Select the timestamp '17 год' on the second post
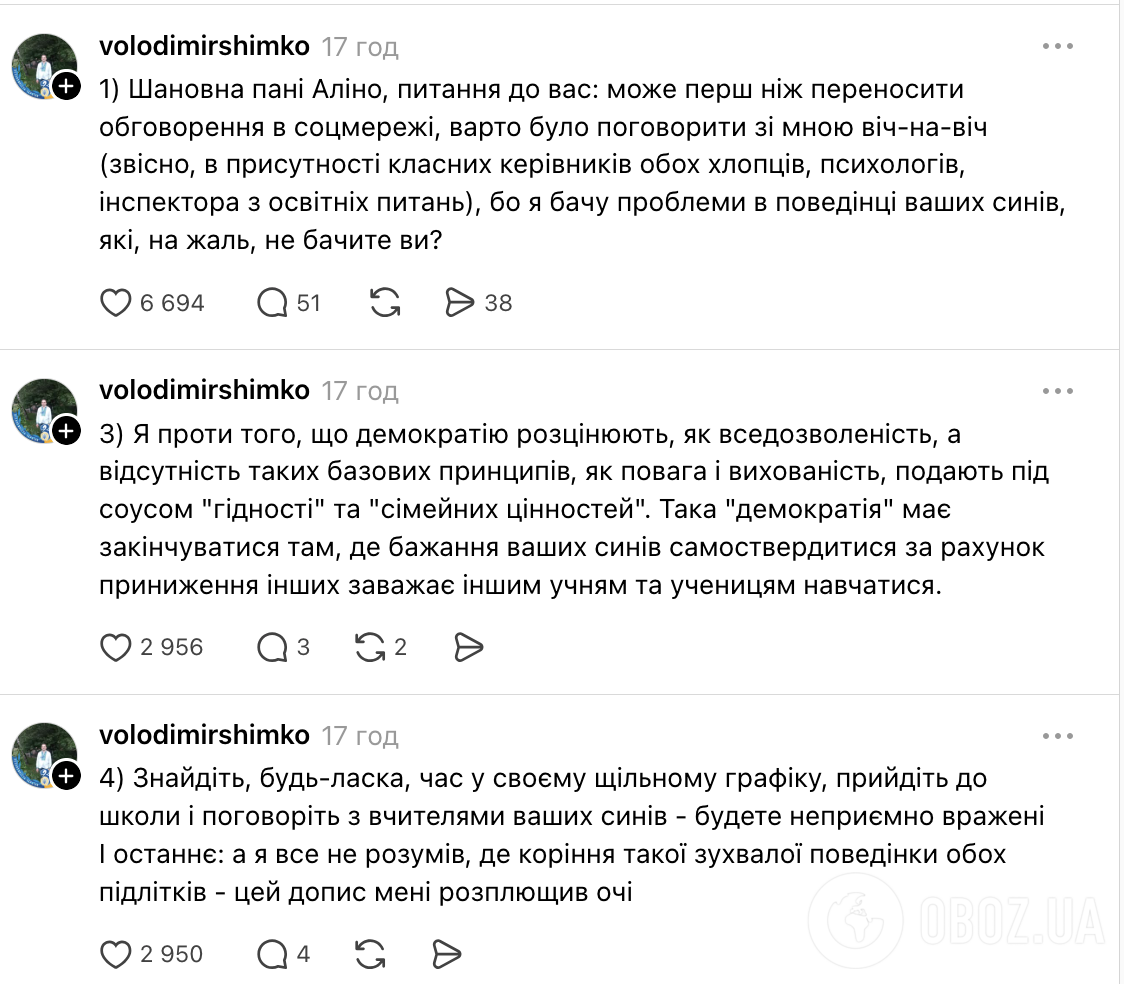This screenshot has width=1124, height=984. 360,391
